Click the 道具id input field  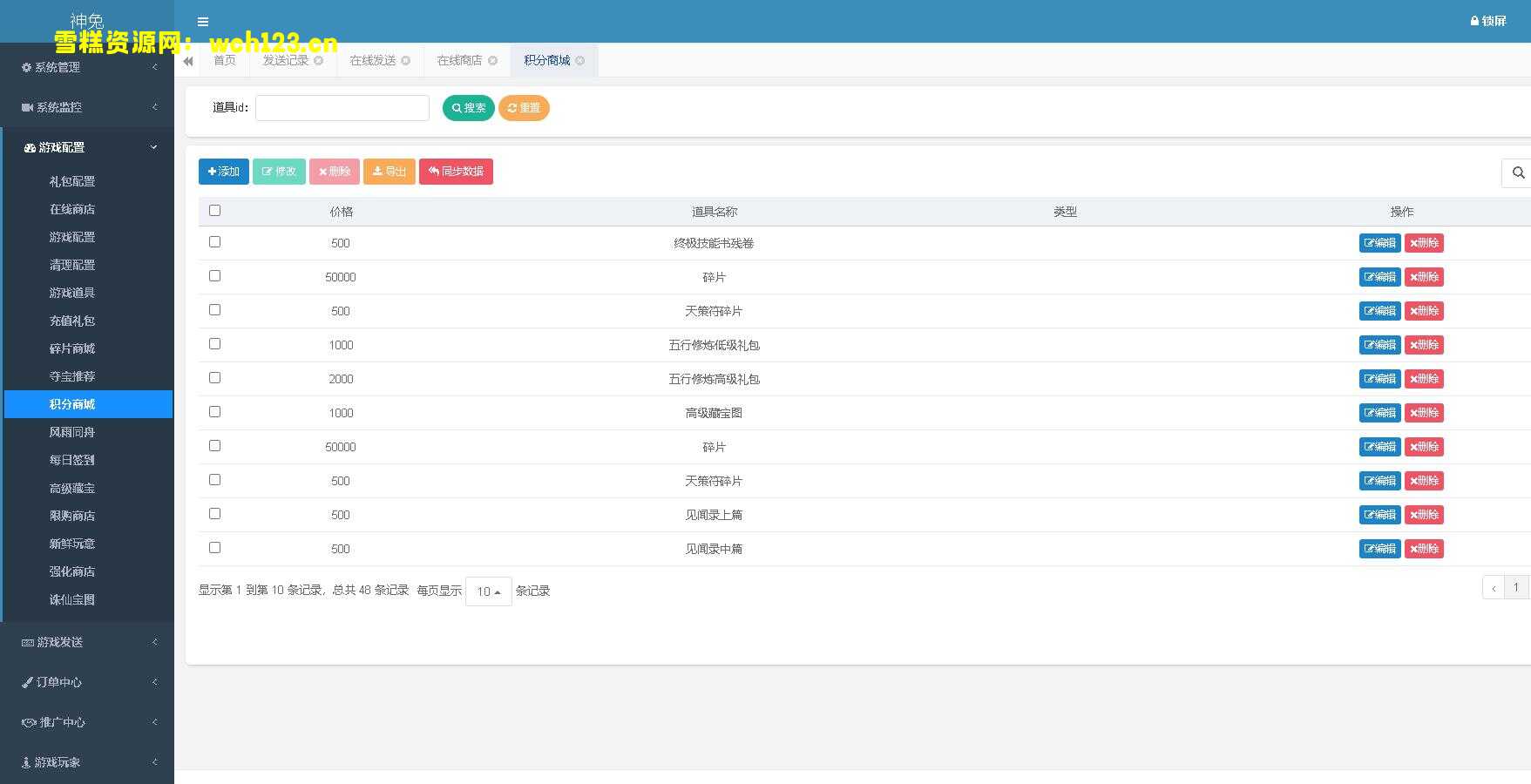342,108
